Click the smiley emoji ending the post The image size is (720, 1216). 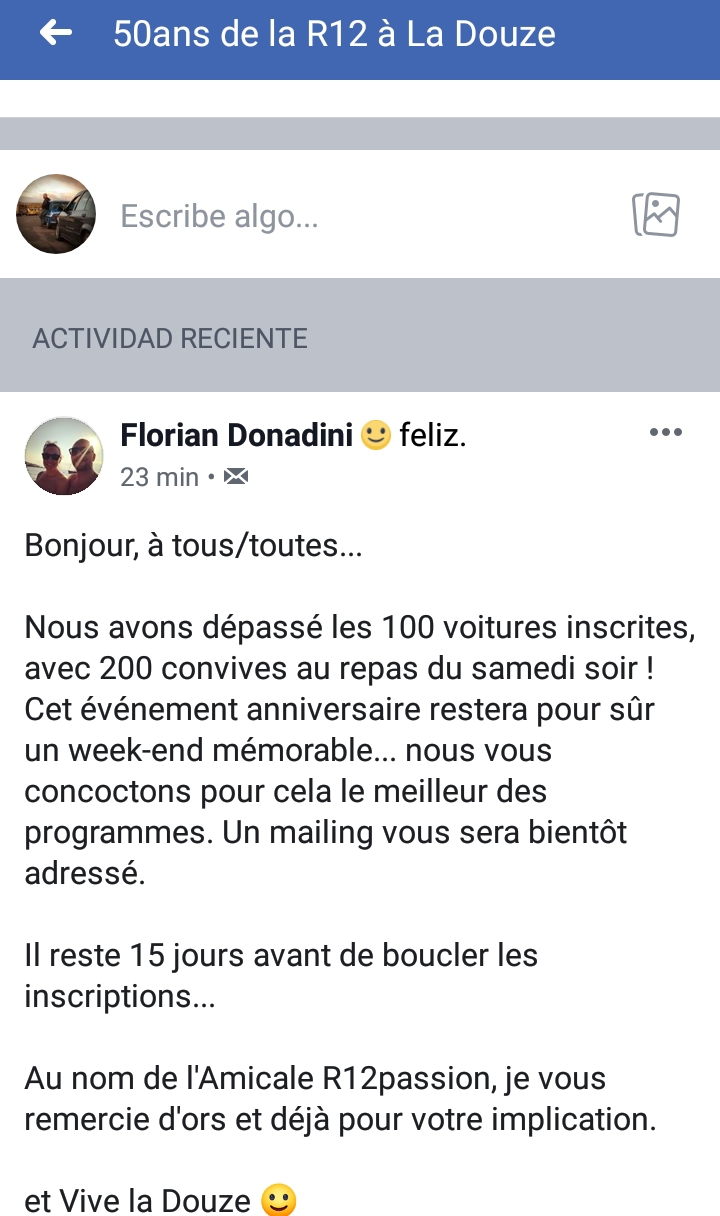279,1199
